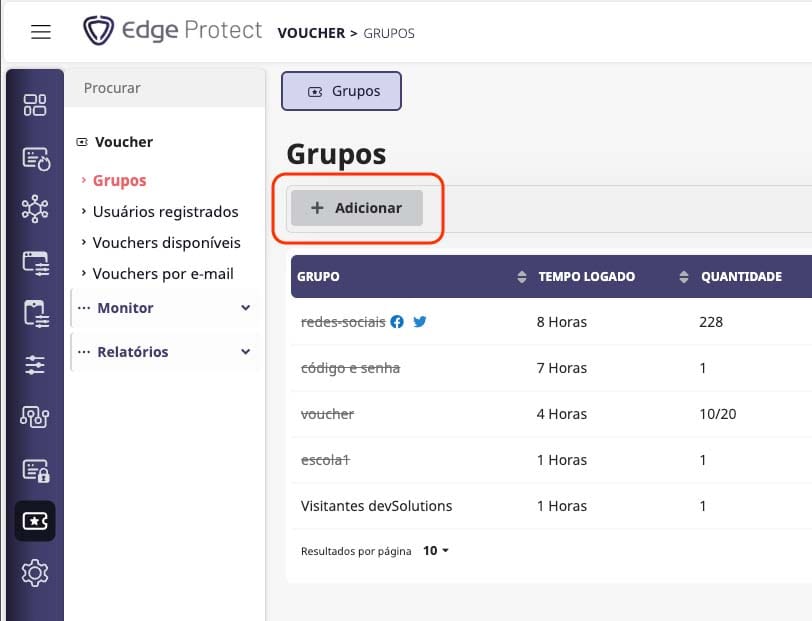Select the Grupos tab
This screenshot has width=812, height=621.
tap(341, 91)
